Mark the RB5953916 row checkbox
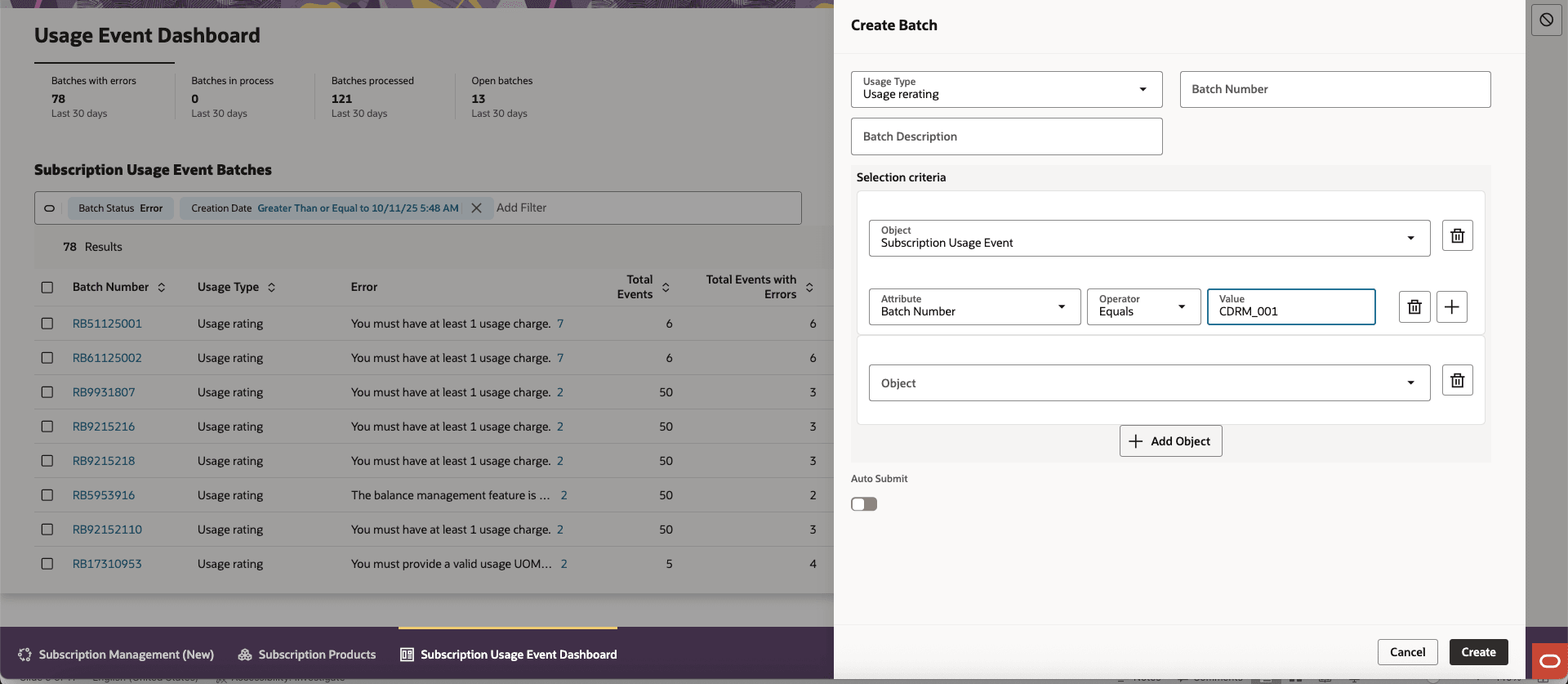Viewport: 1568px width, 684px height. pos(47,495)
